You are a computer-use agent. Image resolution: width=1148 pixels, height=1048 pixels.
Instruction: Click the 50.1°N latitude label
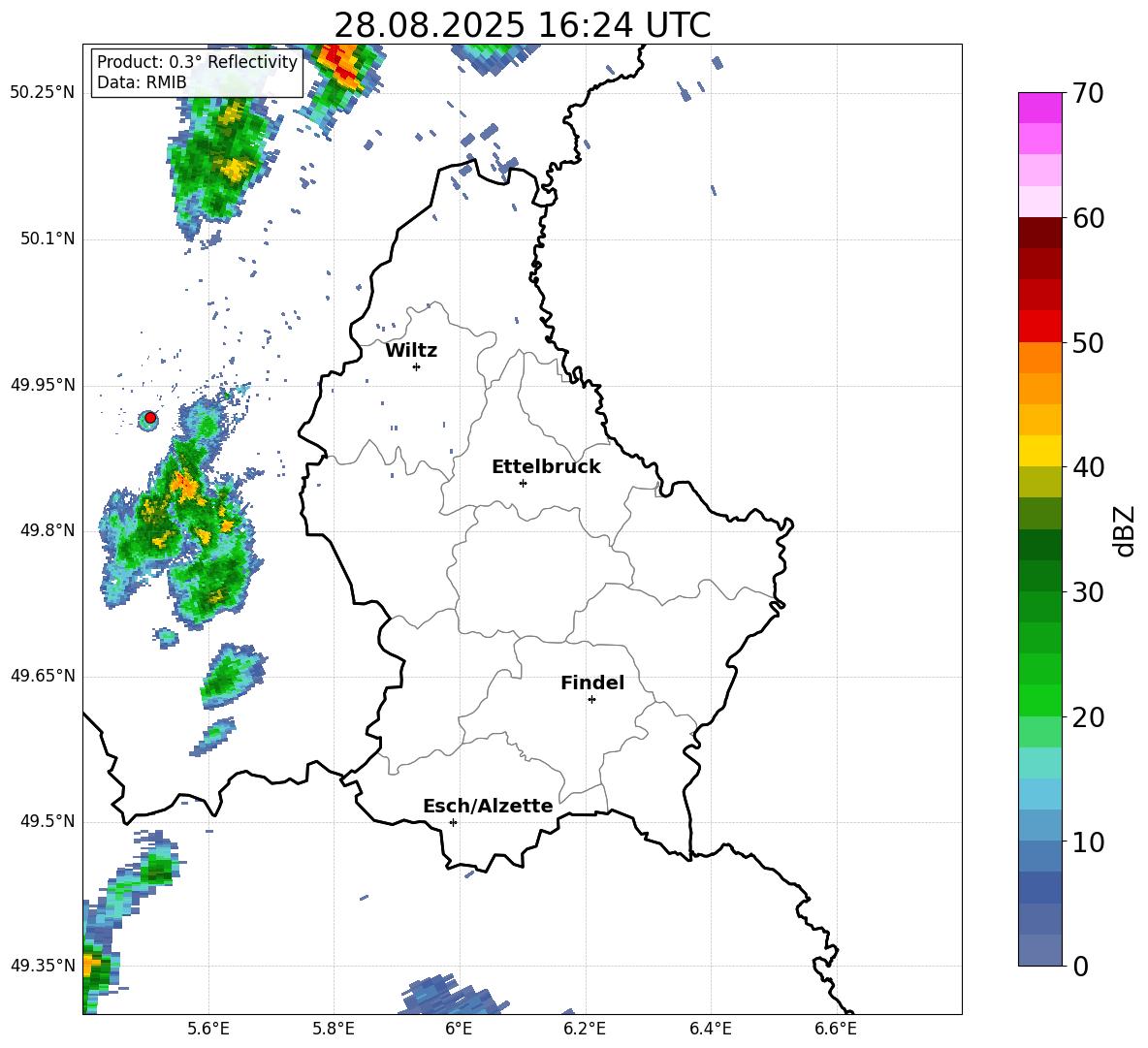click(48, 238)
